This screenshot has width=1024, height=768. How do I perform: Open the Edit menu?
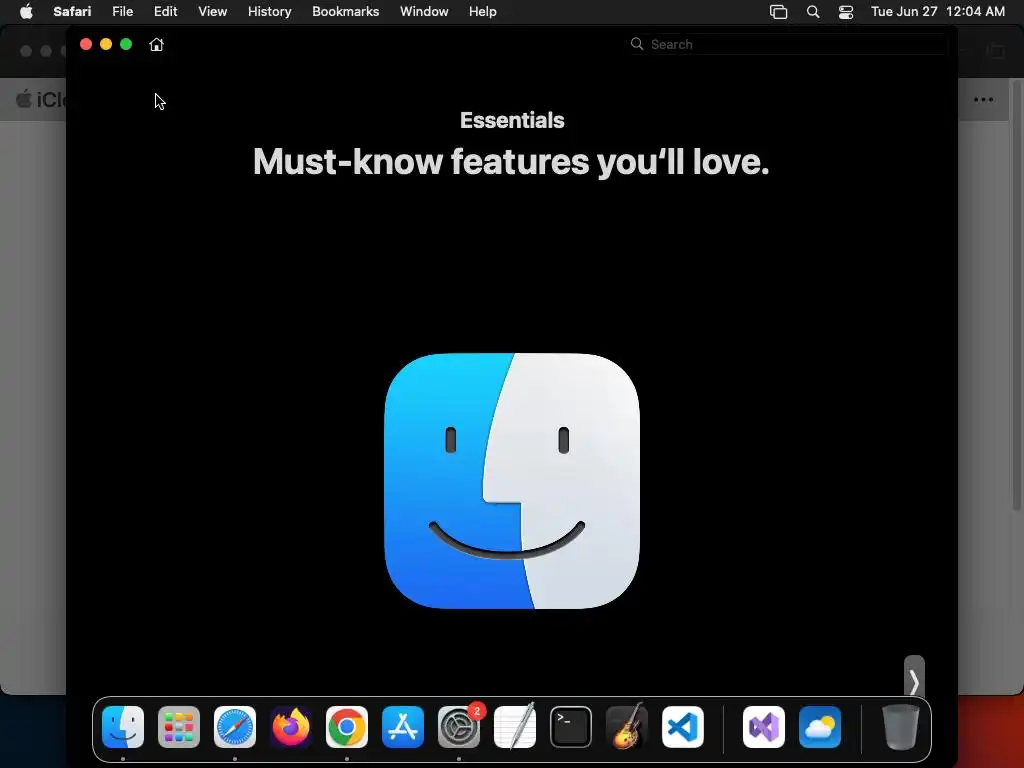(165, 12)
